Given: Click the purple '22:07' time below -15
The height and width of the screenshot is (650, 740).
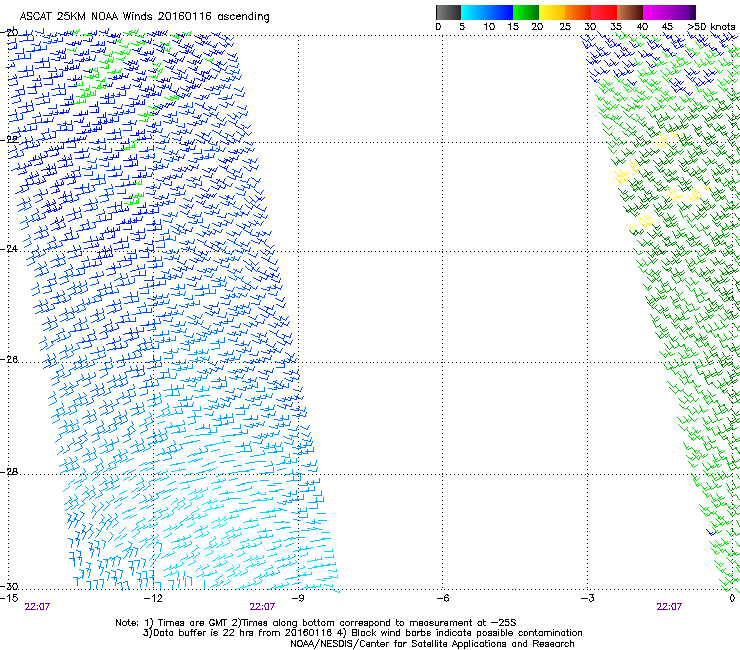Looking at the screenshot, I should coord(37,607).
